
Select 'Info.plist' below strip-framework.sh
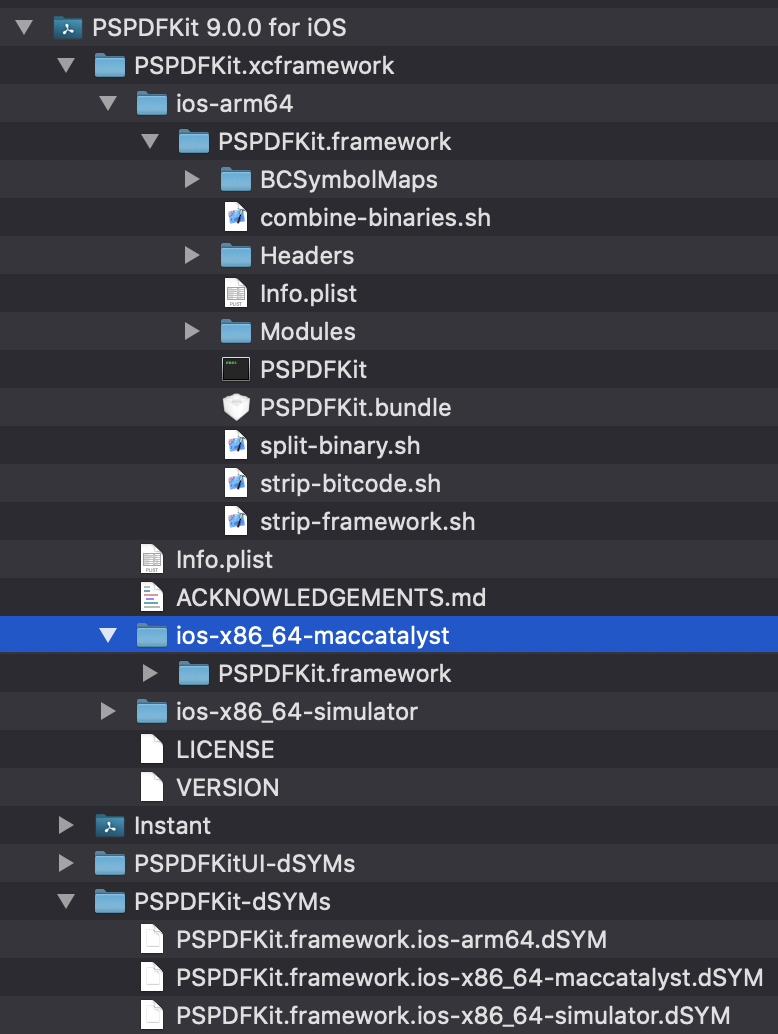(x=224, y=560)
